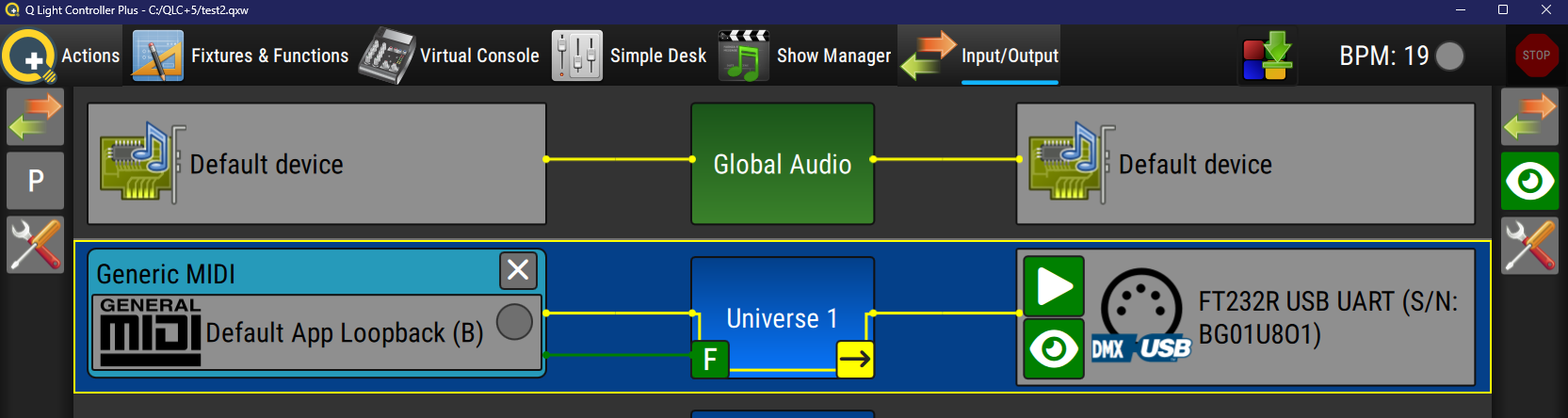Select the Universe 1 box
Screen dimensions: 1568x418
click(x=783, y=317)
